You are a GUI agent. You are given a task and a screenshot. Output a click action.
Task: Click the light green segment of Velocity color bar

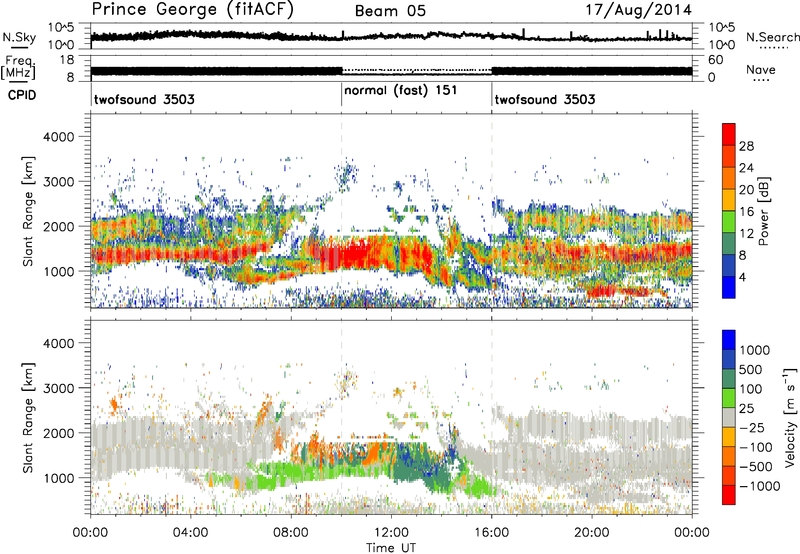tap(729, 398)
